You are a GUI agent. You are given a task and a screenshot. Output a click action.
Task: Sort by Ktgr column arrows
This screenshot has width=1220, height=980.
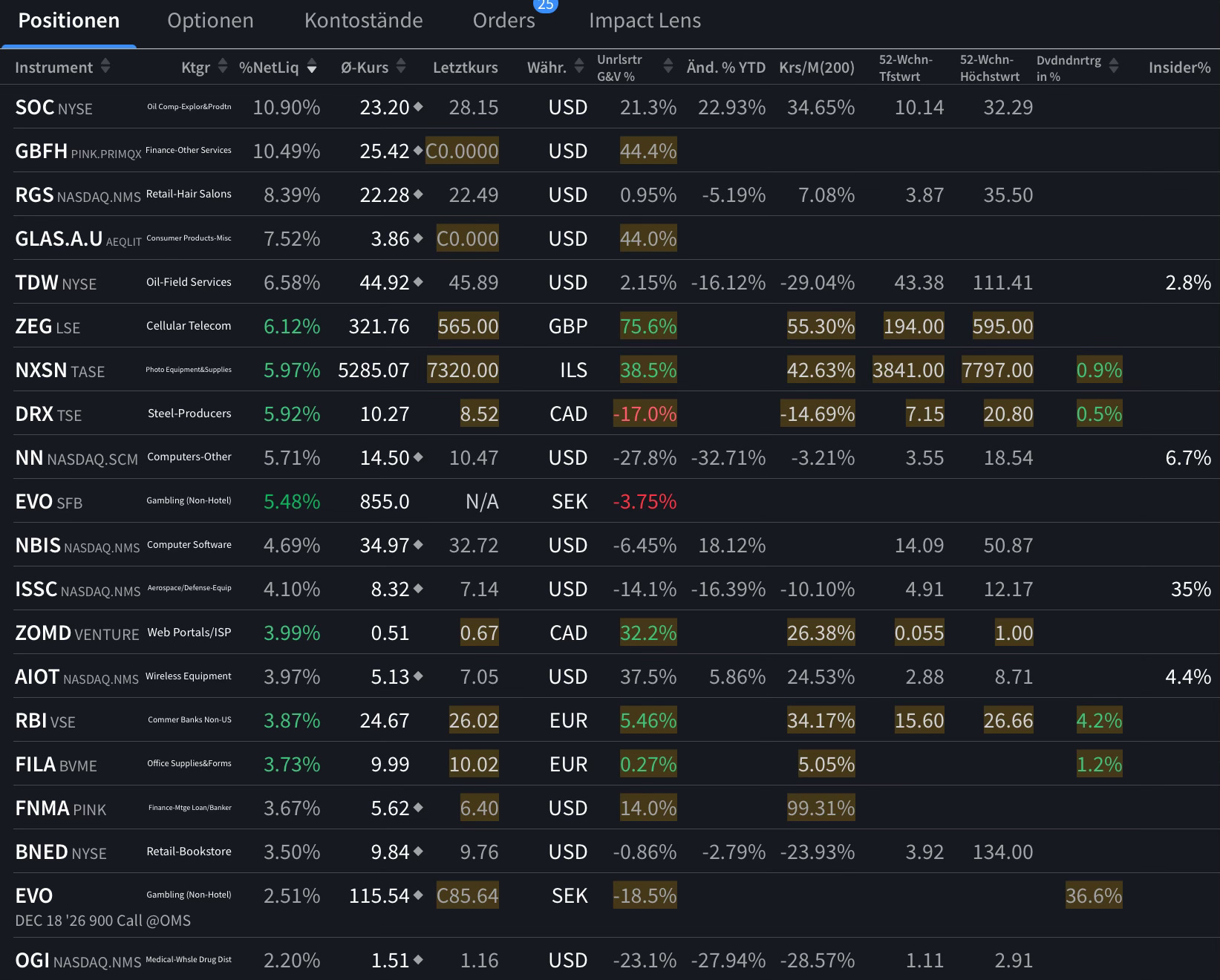[223, 67]
